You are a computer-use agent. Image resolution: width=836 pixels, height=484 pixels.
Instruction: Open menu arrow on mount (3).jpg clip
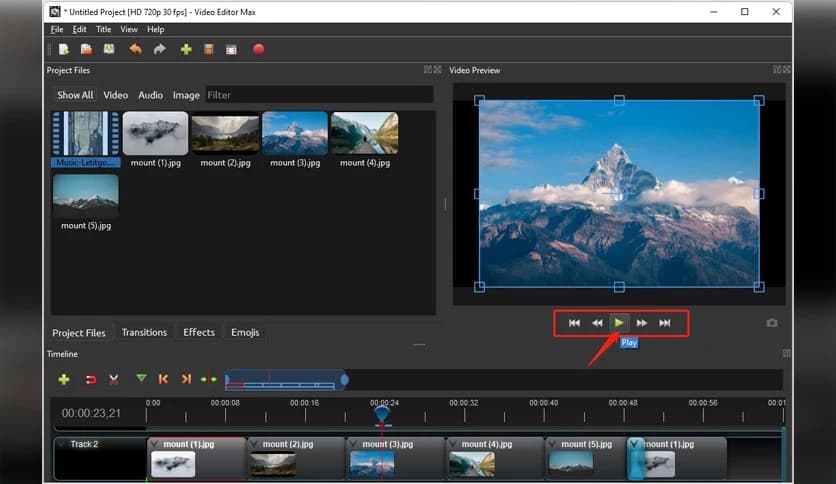click(x=354, y=444)
